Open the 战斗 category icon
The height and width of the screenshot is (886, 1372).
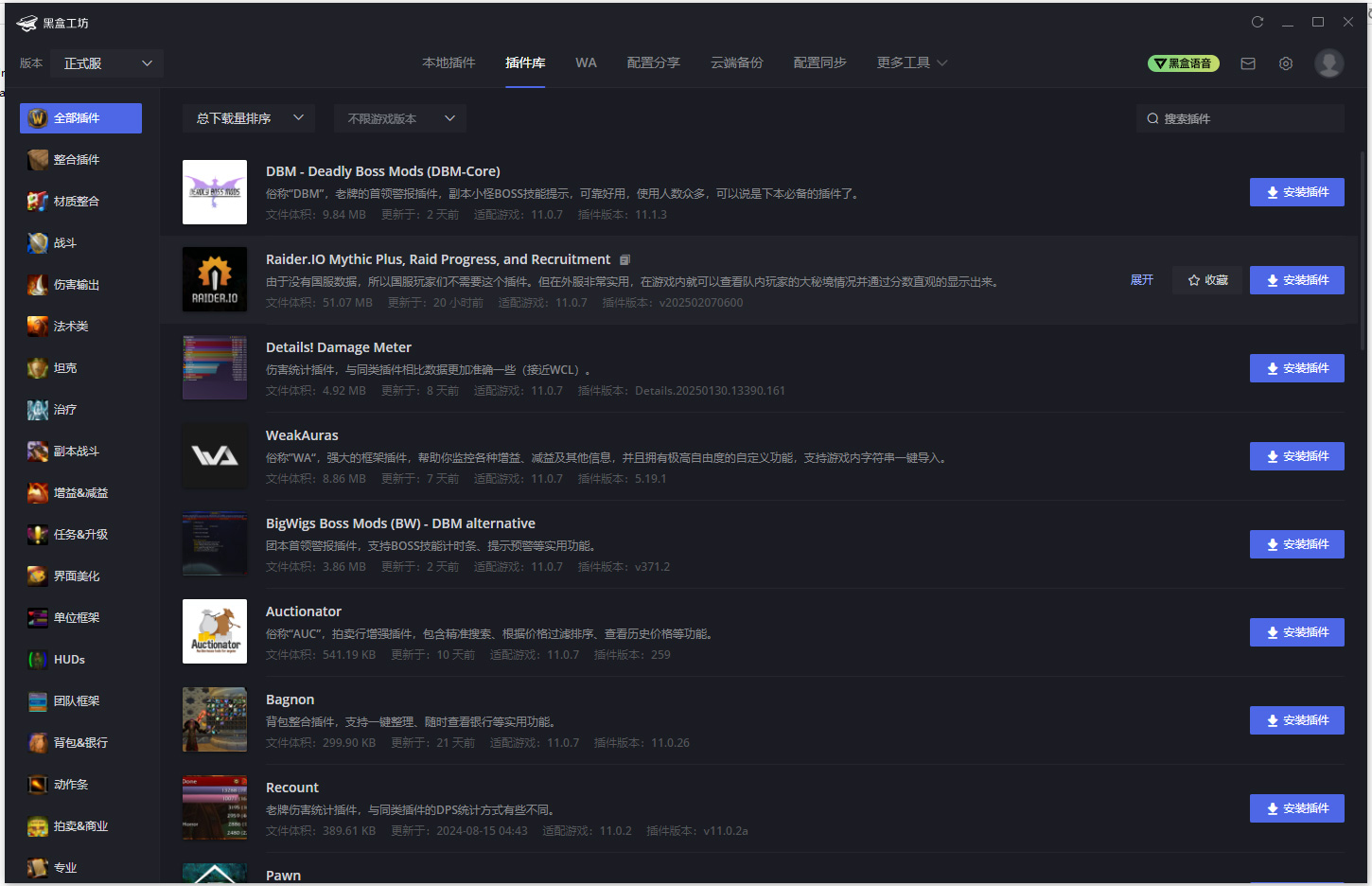38,243
